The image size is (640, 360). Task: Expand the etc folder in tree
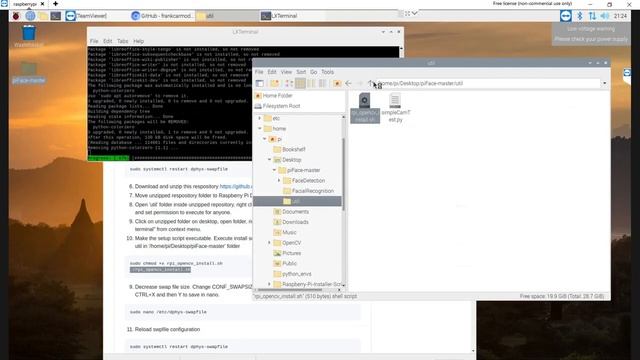coord(260,118)
